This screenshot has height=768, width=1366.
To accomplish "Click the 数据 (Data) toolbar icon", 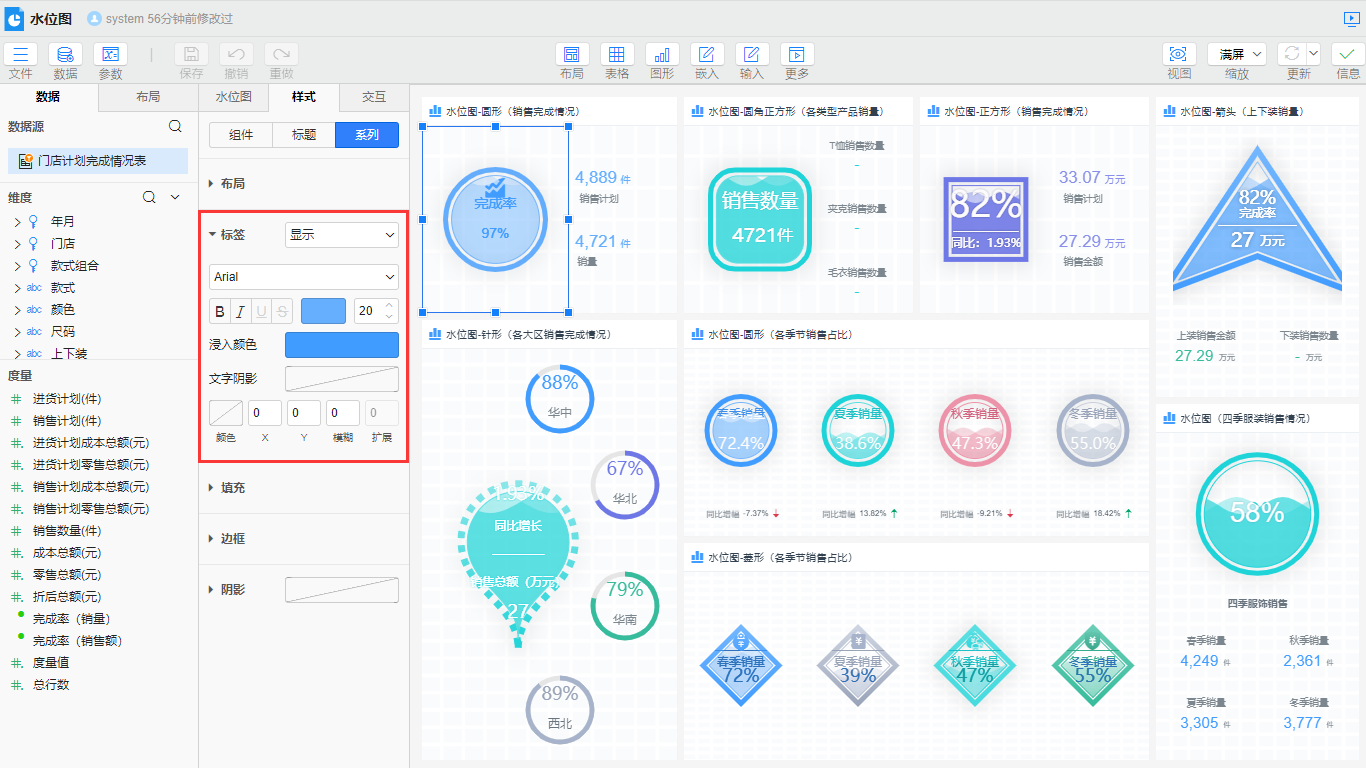I will point(65,55).
